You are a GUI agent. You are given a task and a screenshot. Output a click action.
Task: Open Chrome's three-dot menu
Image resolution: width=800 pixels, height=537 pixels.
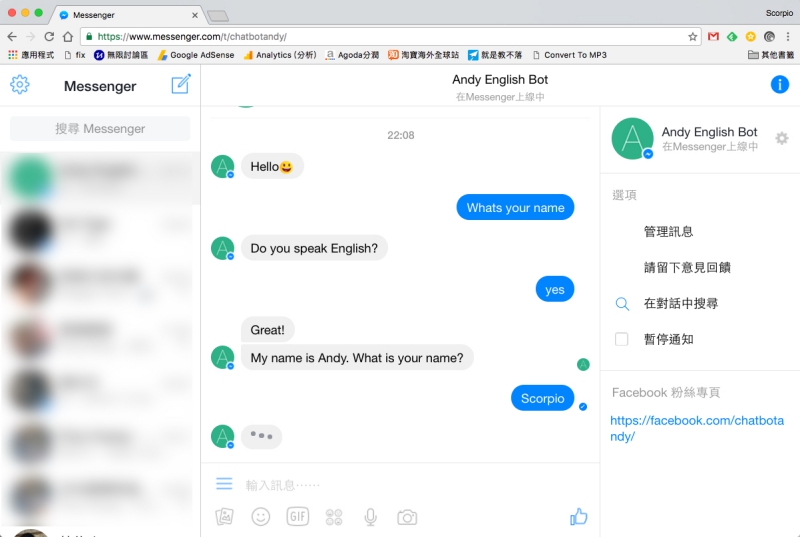788,37
